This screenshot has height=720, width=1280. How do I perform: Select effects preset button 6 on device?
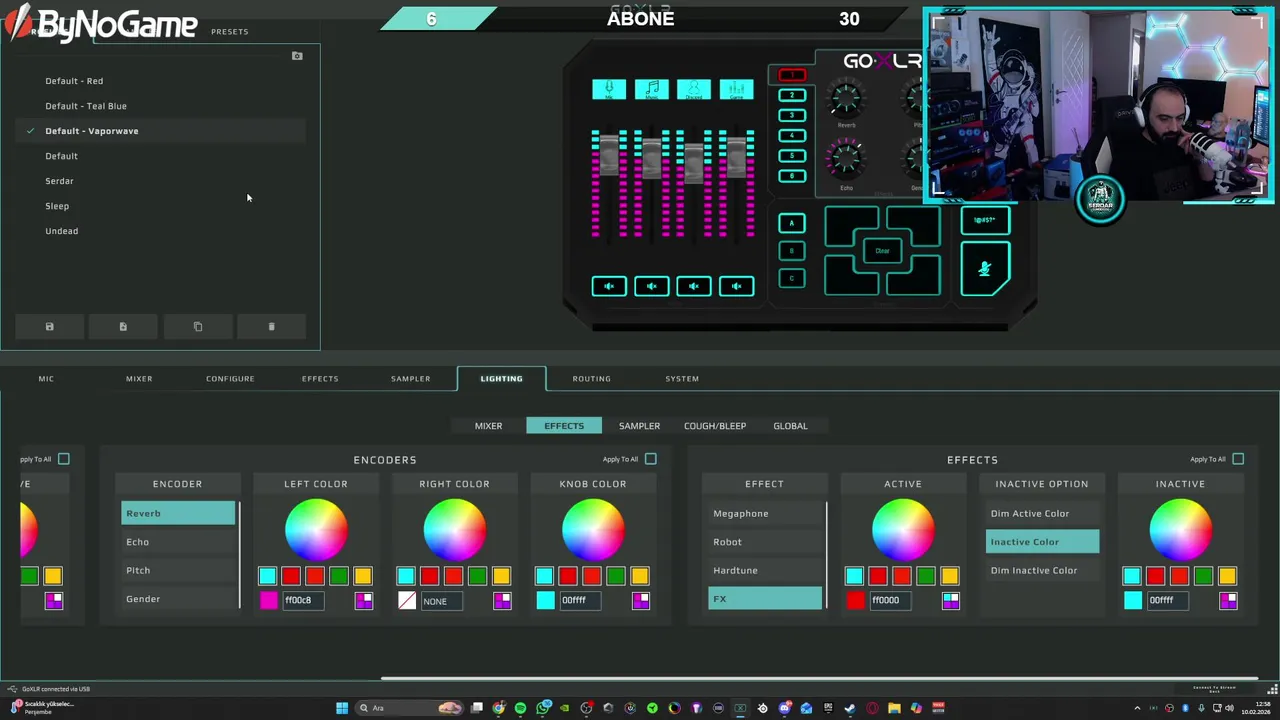coord(792,176)
